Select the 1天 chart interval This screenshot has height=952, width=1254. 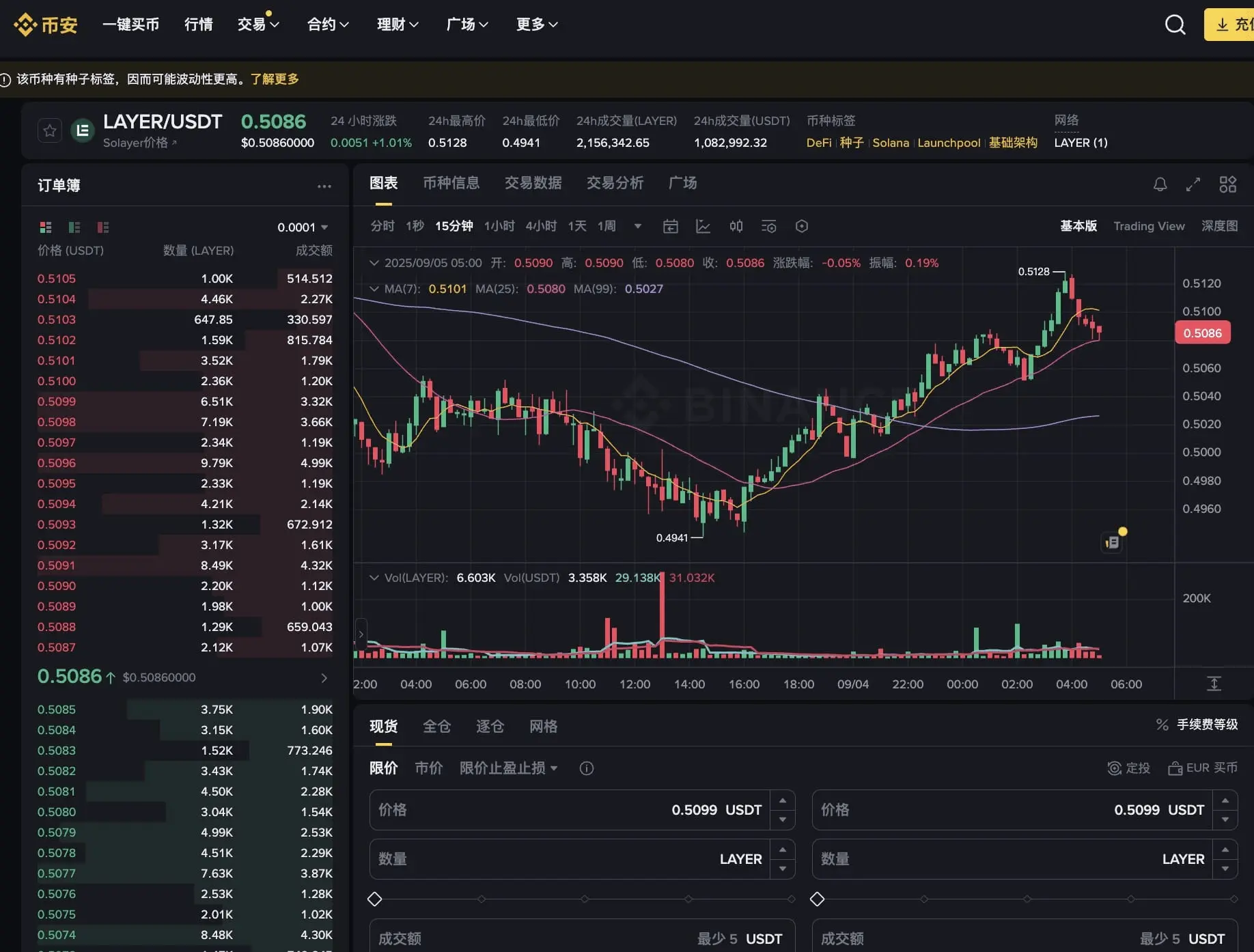(577, 226)
